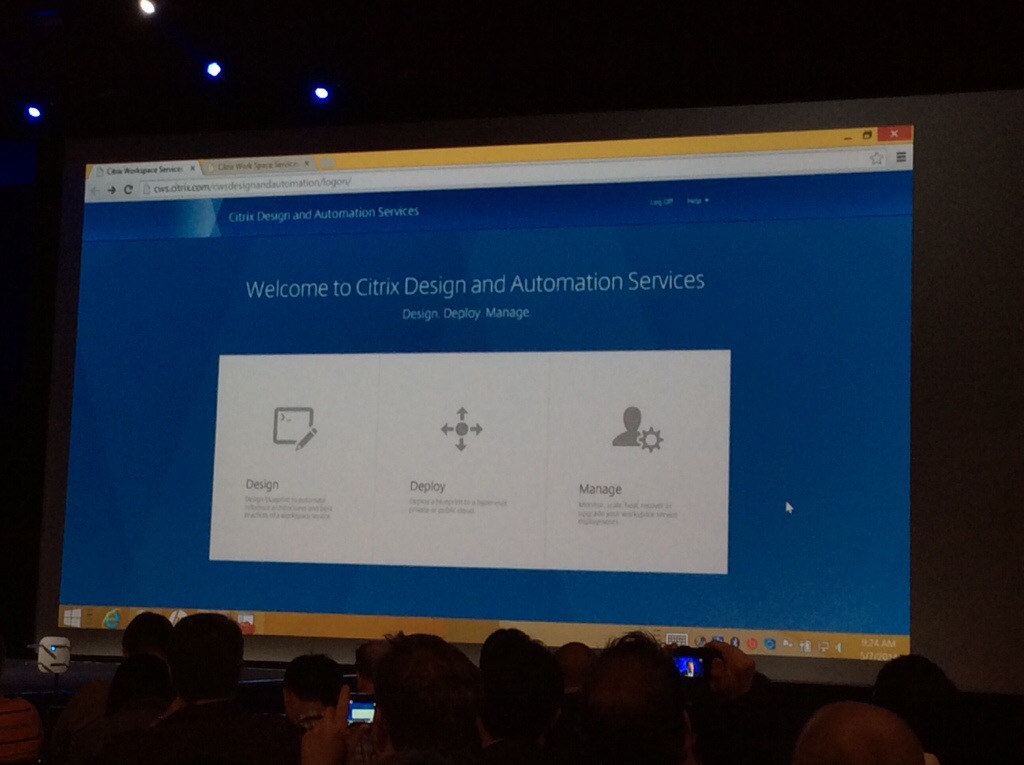Click the Design blueprint icon

click(295, 427)
